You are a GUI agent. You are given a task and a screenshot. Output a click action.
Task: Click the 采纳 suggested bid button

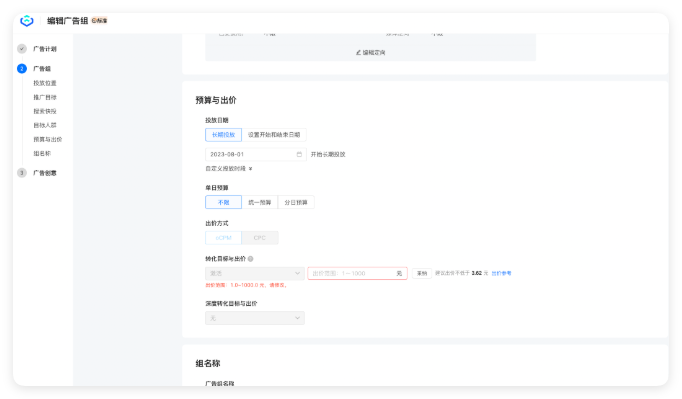tap(422, 273)
